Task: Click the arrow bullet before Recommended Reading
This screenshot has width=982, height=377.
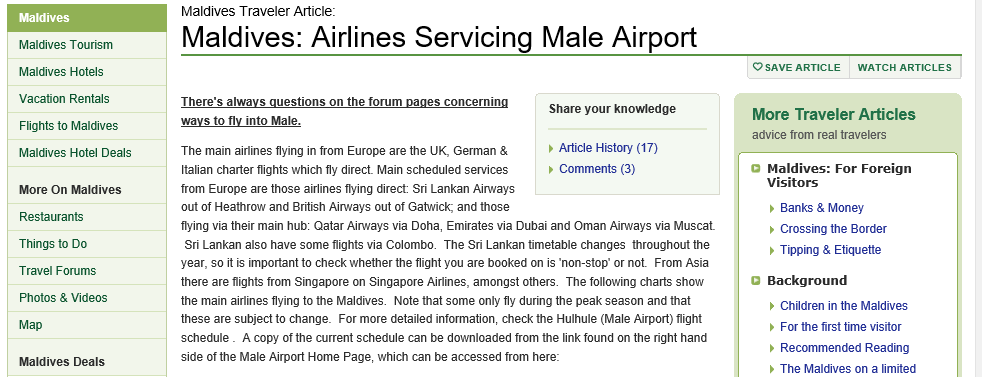Action: tap(772, 348)
